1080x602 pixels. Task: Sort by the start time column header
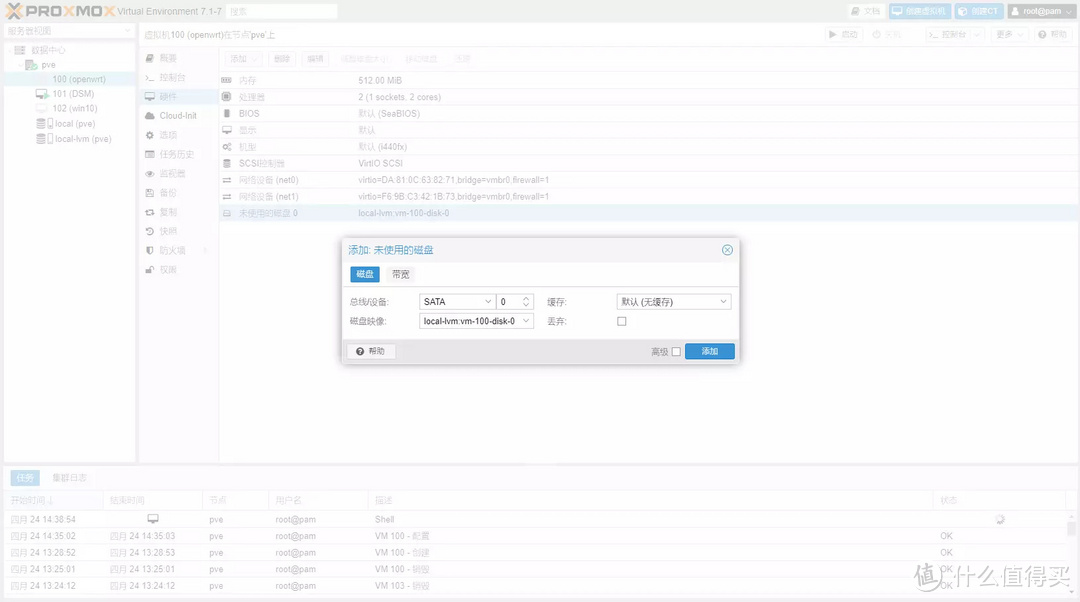pos(55,500)
